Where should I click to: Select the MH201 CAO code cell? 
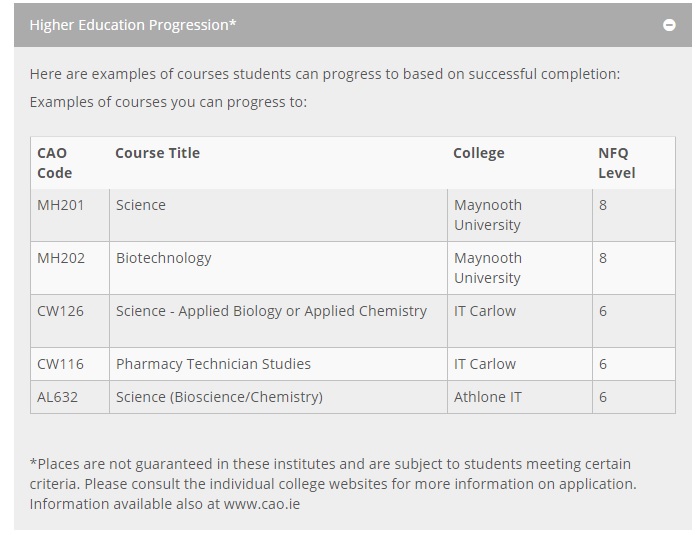point(70,215)
